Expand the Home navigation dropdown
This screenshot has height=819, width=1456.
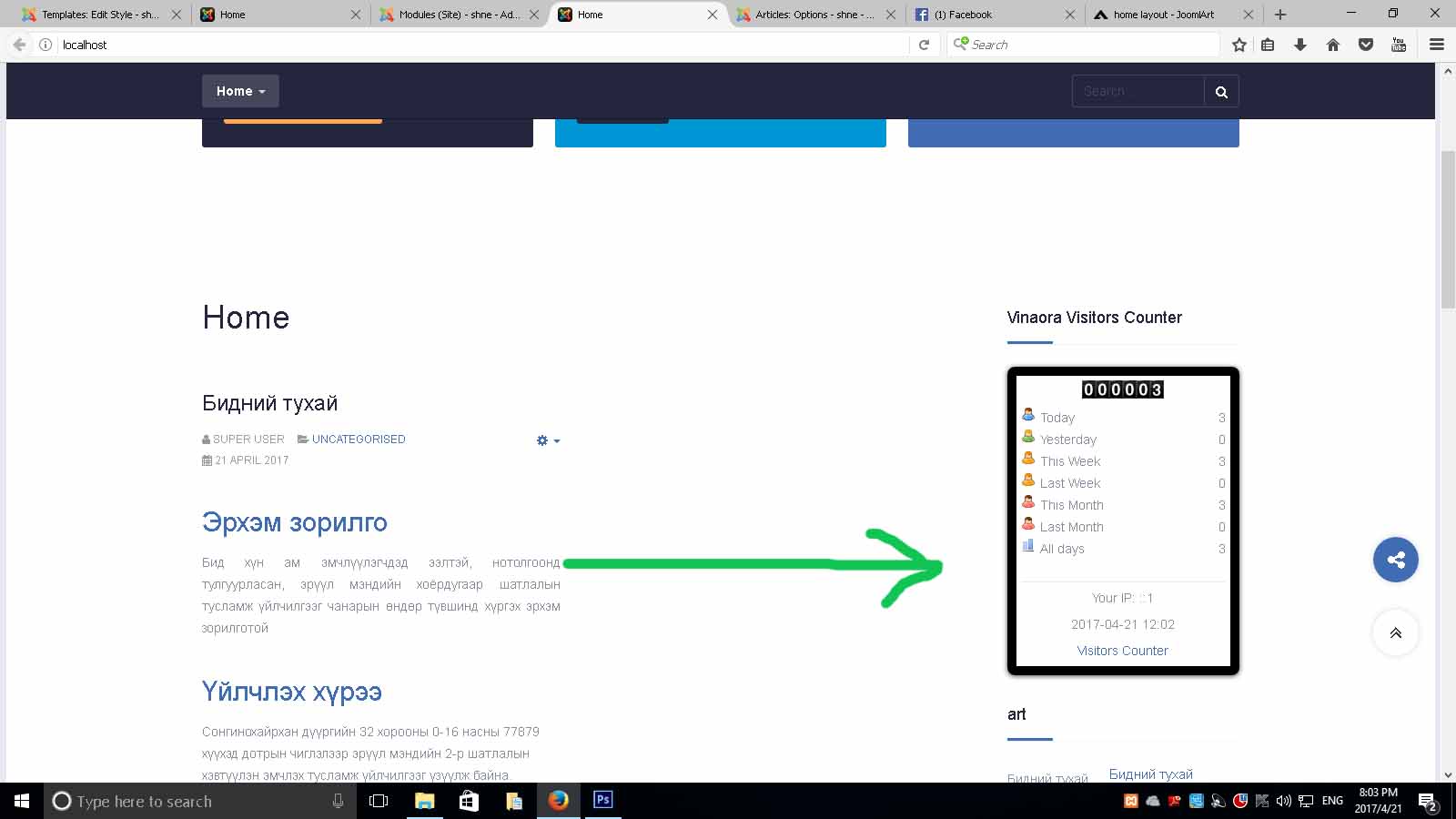(240, 91)
